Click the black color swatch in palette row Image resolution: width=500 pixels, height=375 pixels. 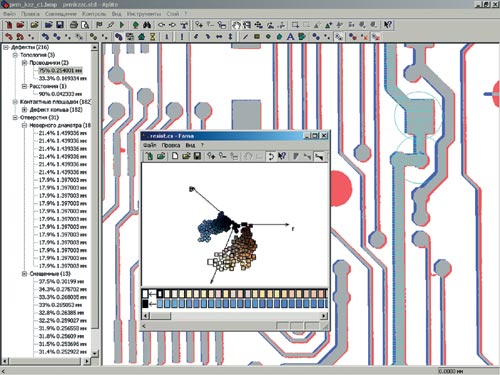click(145, 304)
